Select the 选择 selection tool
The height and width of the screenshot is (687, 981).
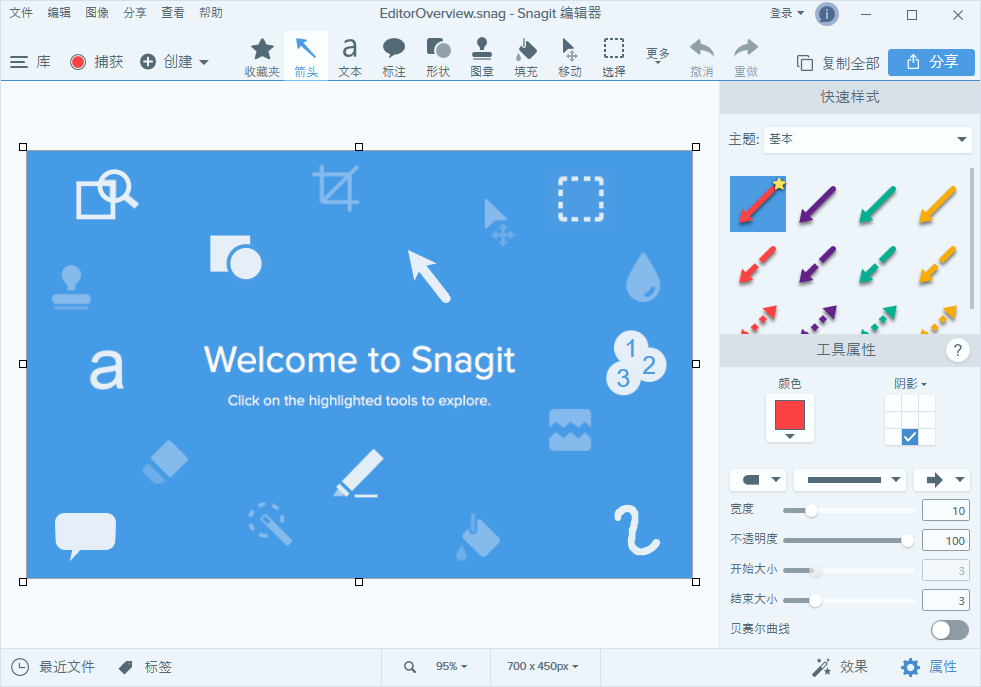pyautogui.click(x=614, y=56)
